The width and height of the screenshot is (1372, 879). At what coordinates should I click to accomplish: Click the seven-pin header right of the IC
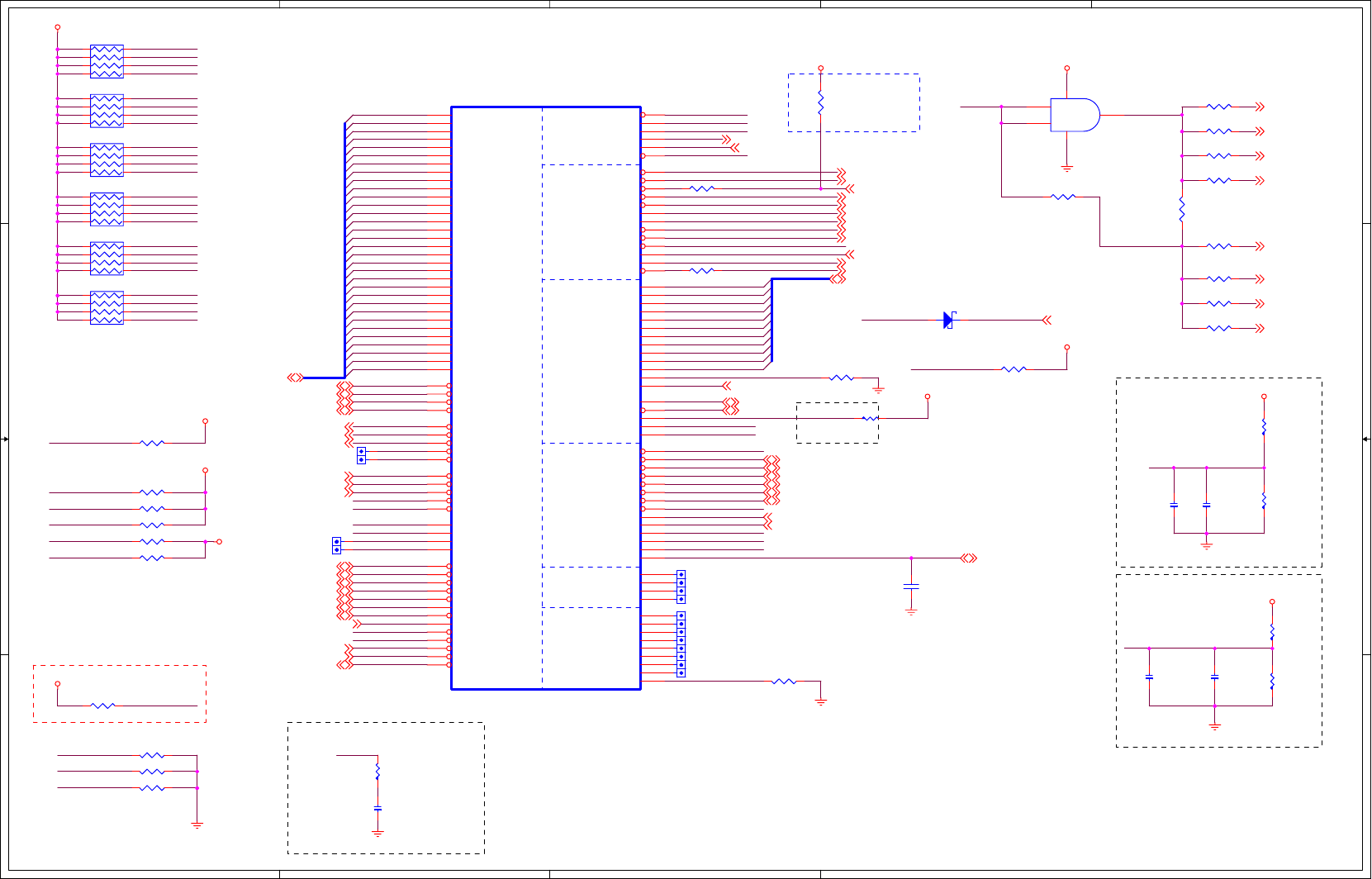tap(681, 644)
